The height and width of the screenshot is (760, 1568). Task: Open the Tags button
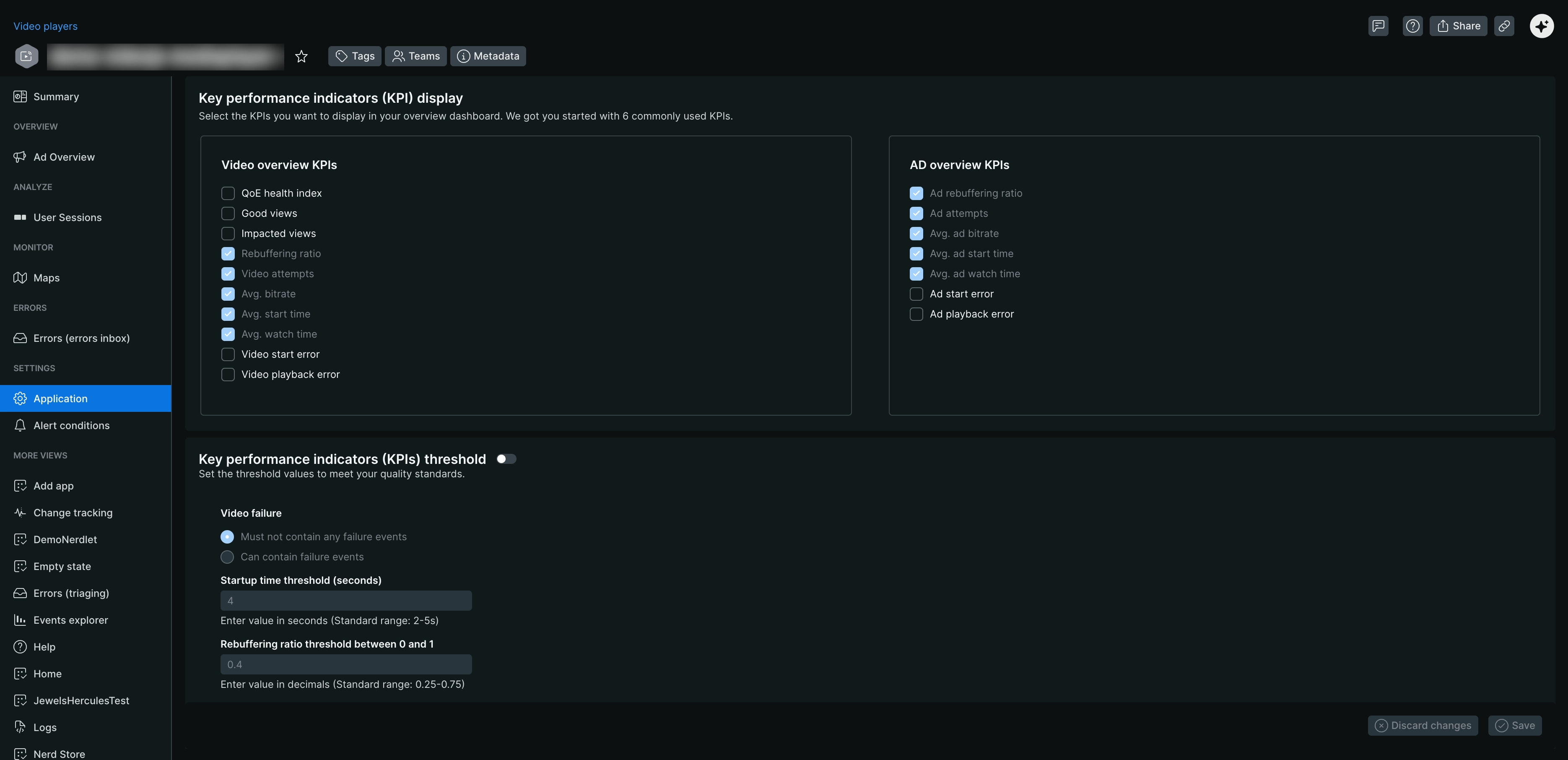[355, 56]
